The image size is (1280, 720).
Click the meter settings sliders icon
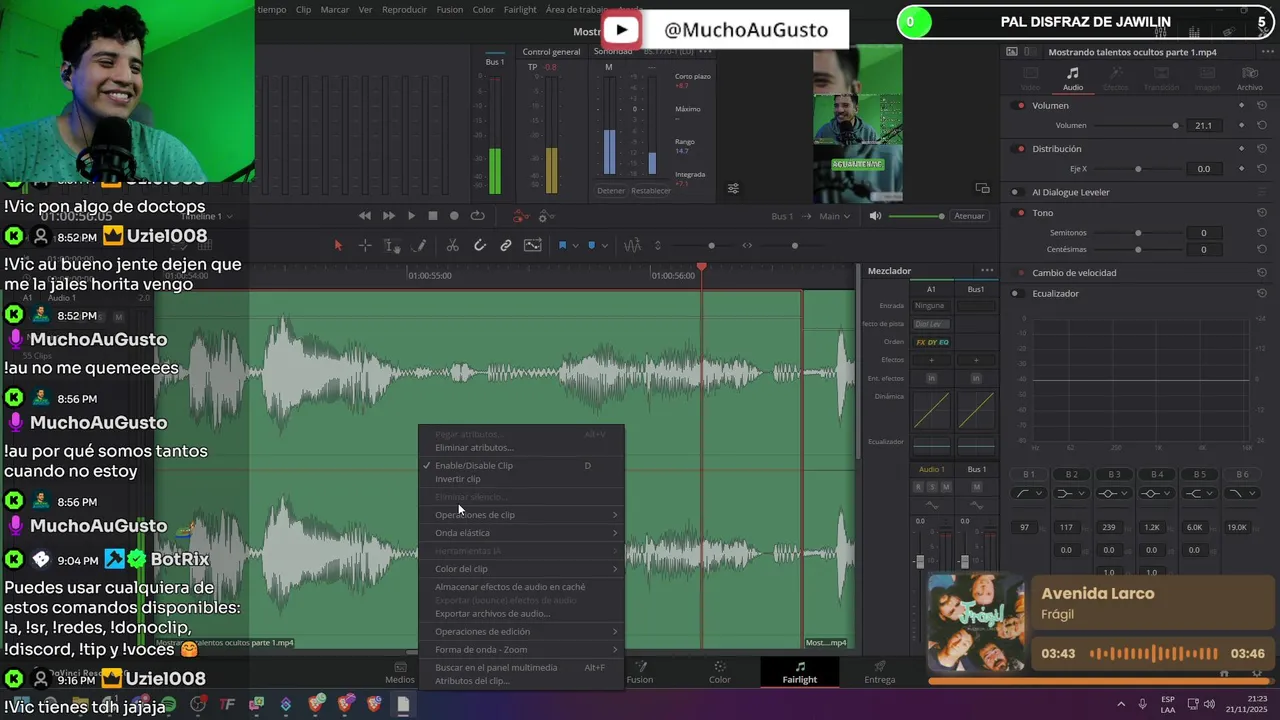tap(733, 188)
